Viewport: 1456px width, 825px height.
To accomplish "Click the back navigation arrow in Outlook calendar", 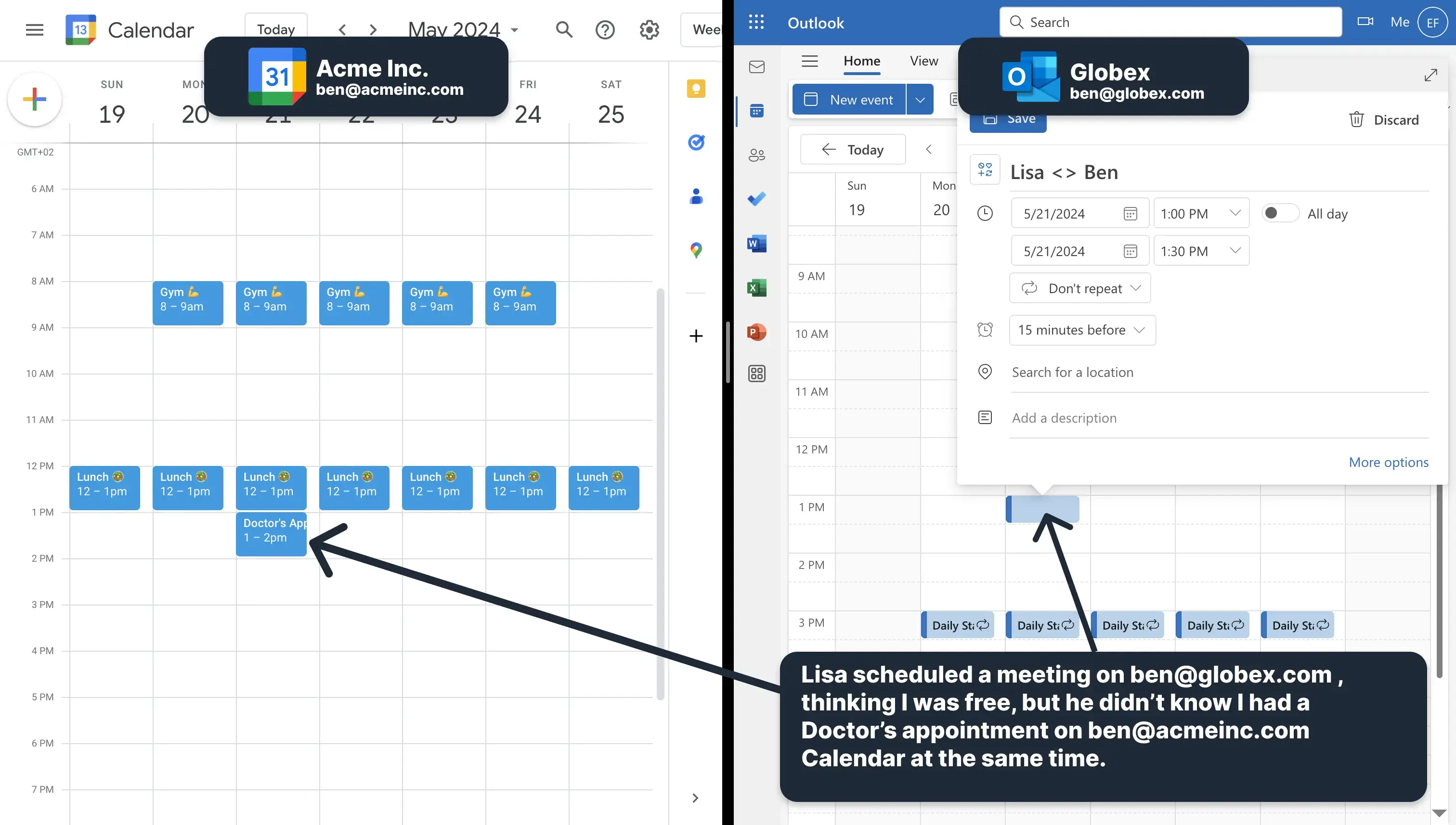I will (927, 149).
